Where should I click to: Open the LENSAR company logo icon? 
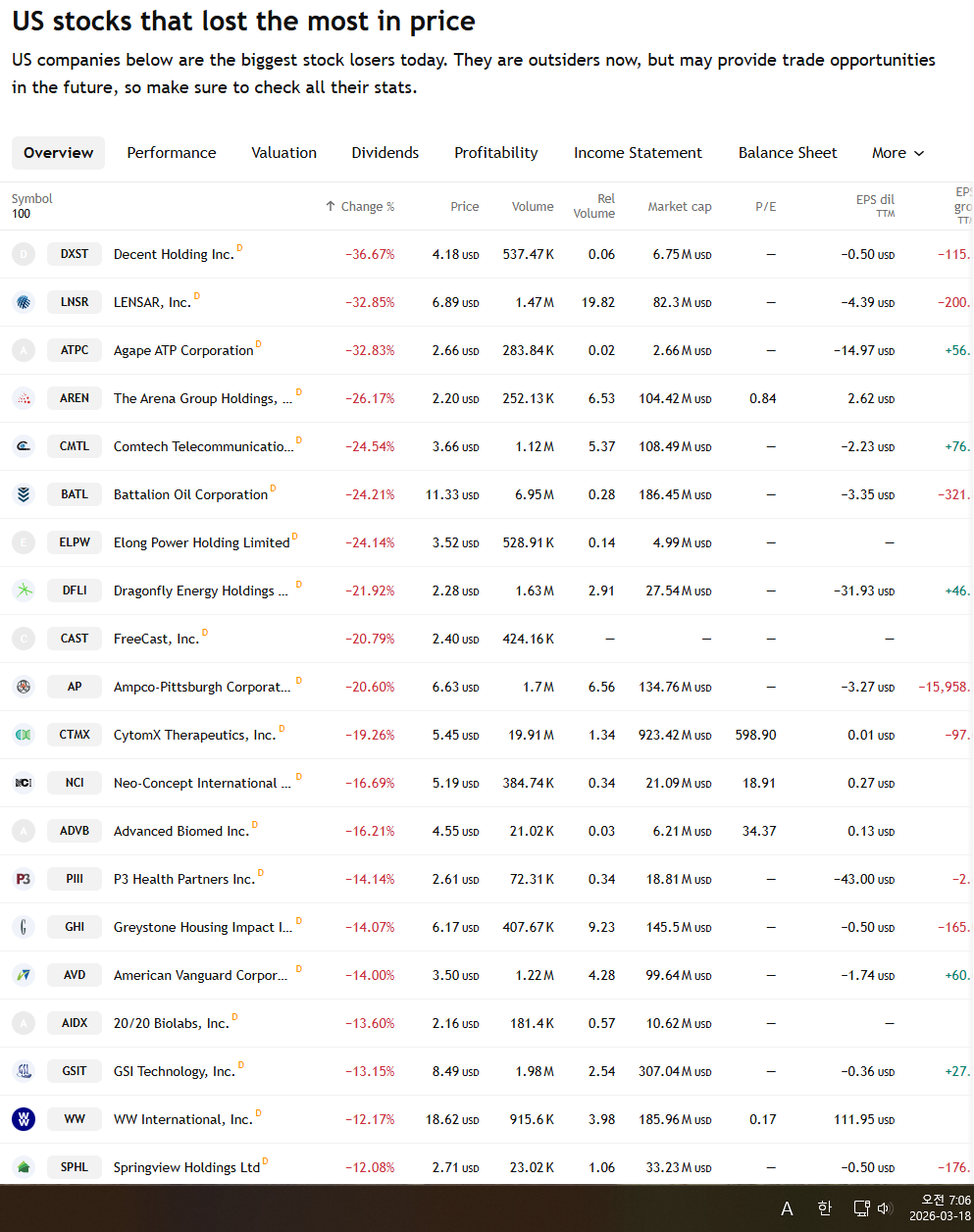[24, 302]
